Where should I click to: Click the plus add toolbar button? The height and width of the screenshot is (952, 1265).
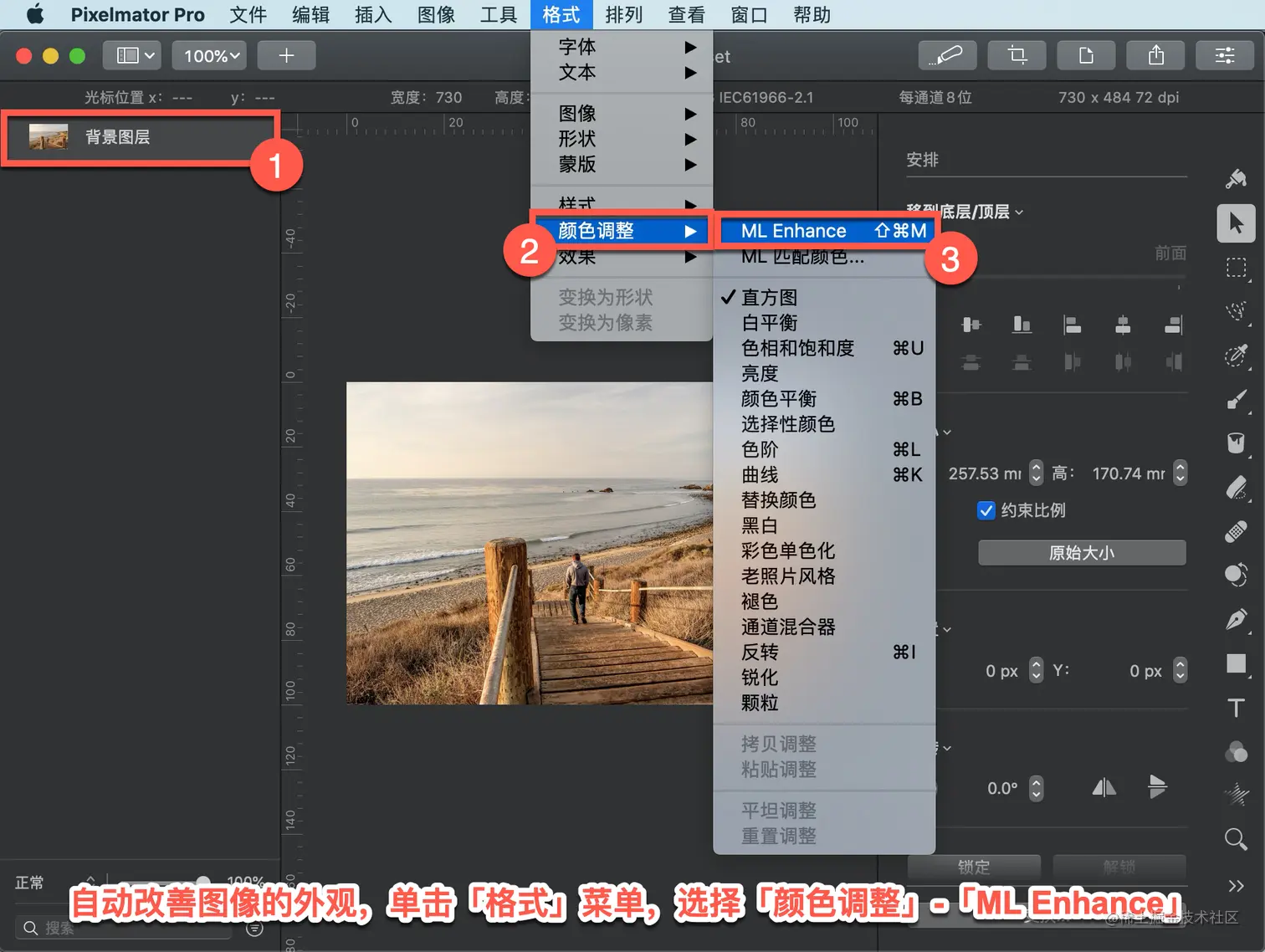click(x=286, y=55)
